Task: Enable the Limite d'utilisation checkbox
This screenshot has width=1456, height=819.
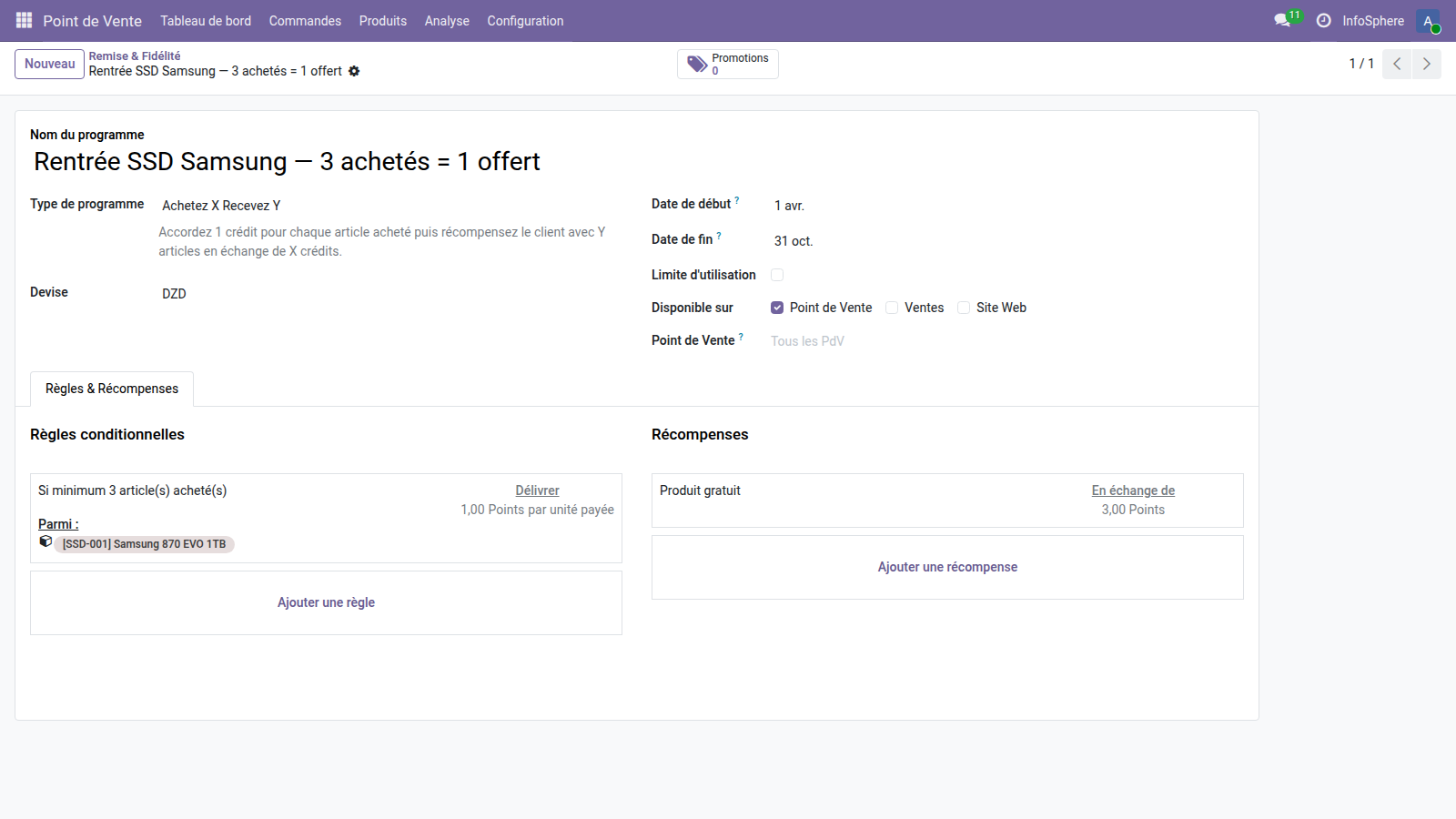Action: tap(777, 274)
